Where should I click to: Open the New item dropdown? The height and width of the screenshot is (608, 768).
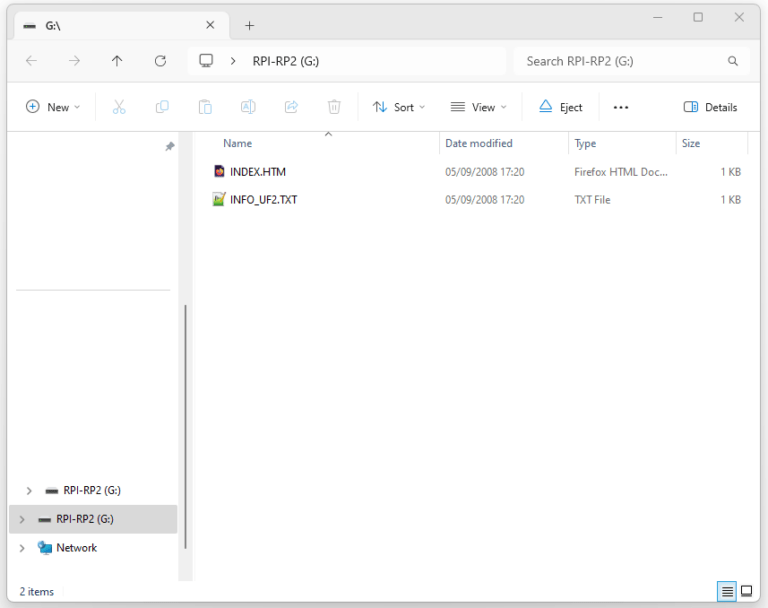point(53,107)
